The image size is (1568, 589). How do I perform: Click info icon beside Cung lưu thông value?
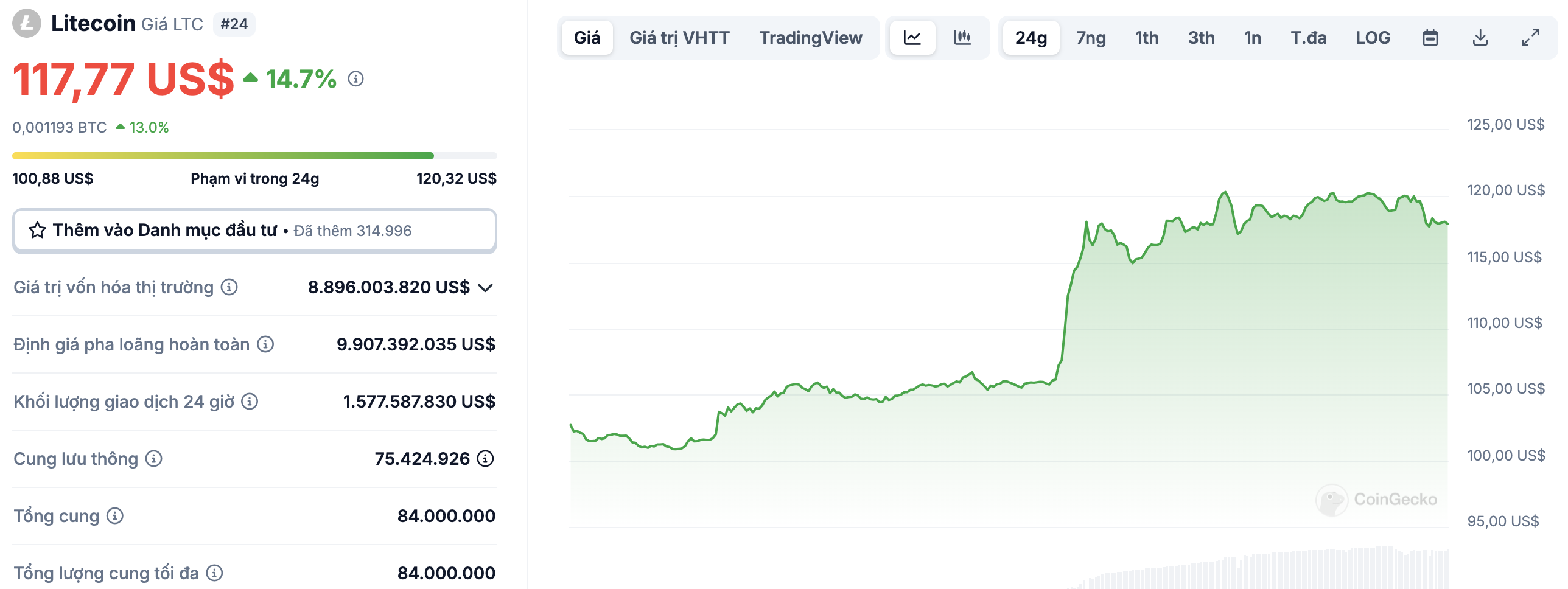(x=485, y=458)
